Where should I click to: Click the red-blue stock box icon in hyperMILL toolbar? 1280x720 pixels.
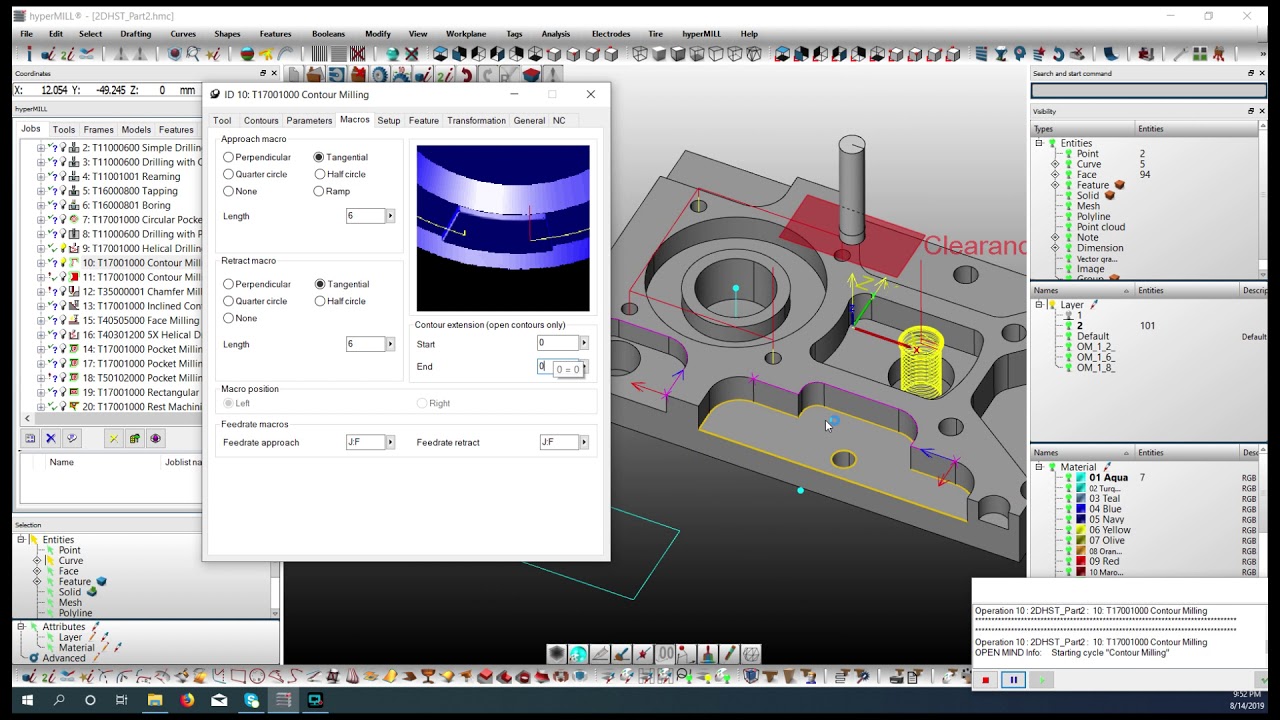[x=531, y=75]
